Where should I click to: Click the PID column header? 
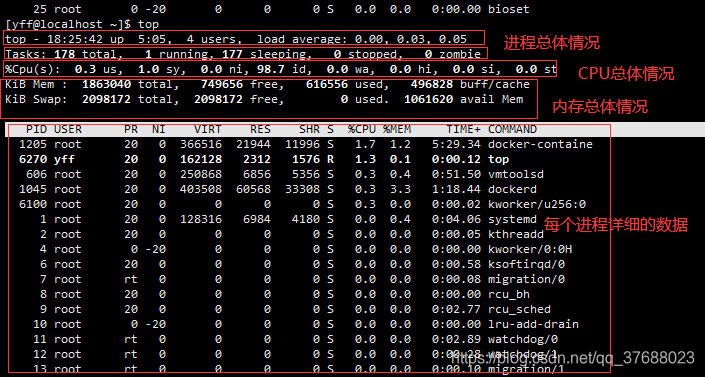point(36,130)
